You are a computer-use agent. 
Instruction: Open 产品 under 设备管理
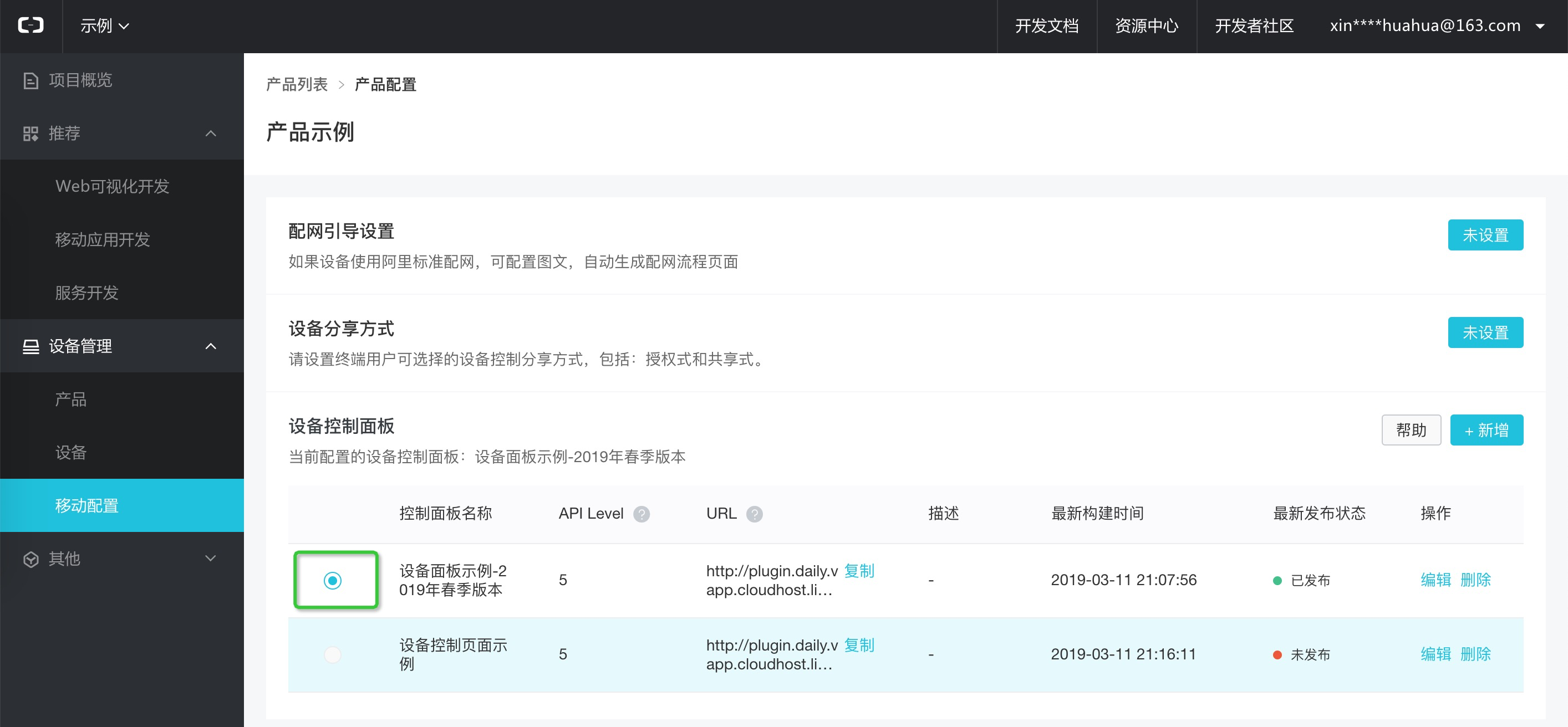[x=122, y=399]
